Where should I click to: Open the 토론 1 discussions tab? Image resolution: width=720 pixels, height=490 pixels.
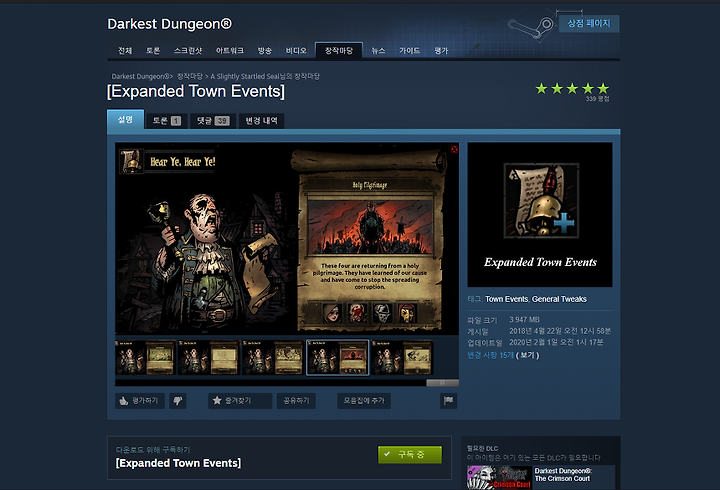[167, 121]
